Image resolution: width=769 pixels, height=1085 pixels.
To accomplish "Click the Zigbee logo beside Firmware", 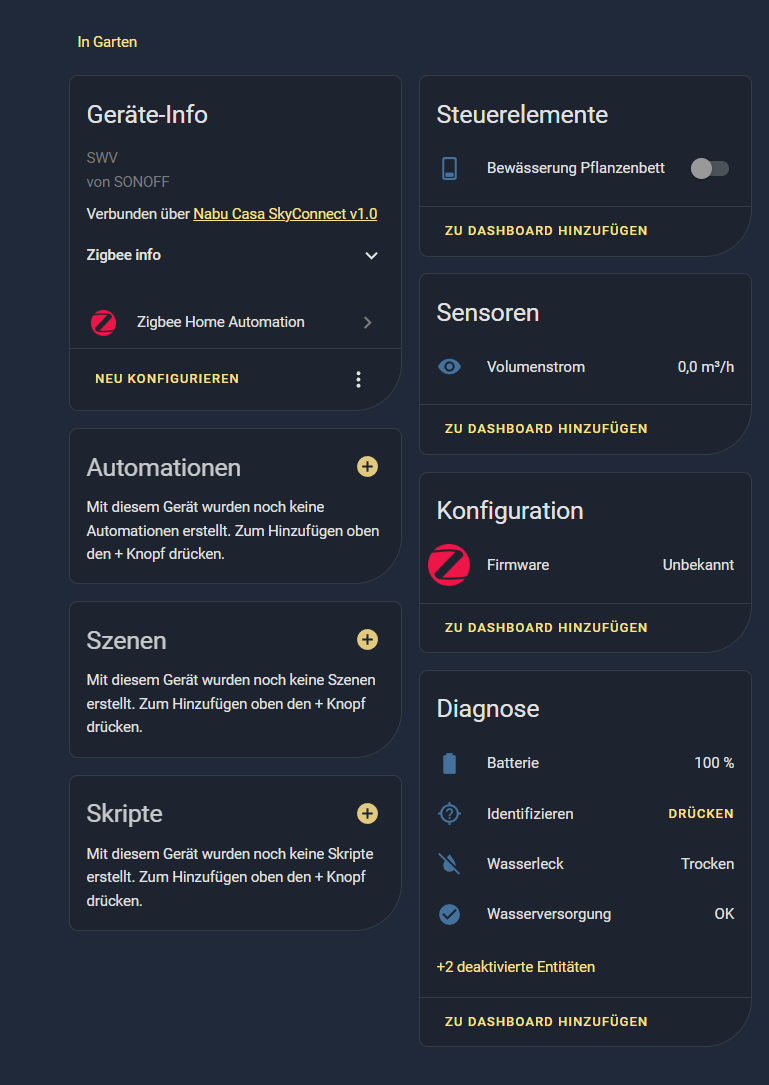I will point(449,565).
